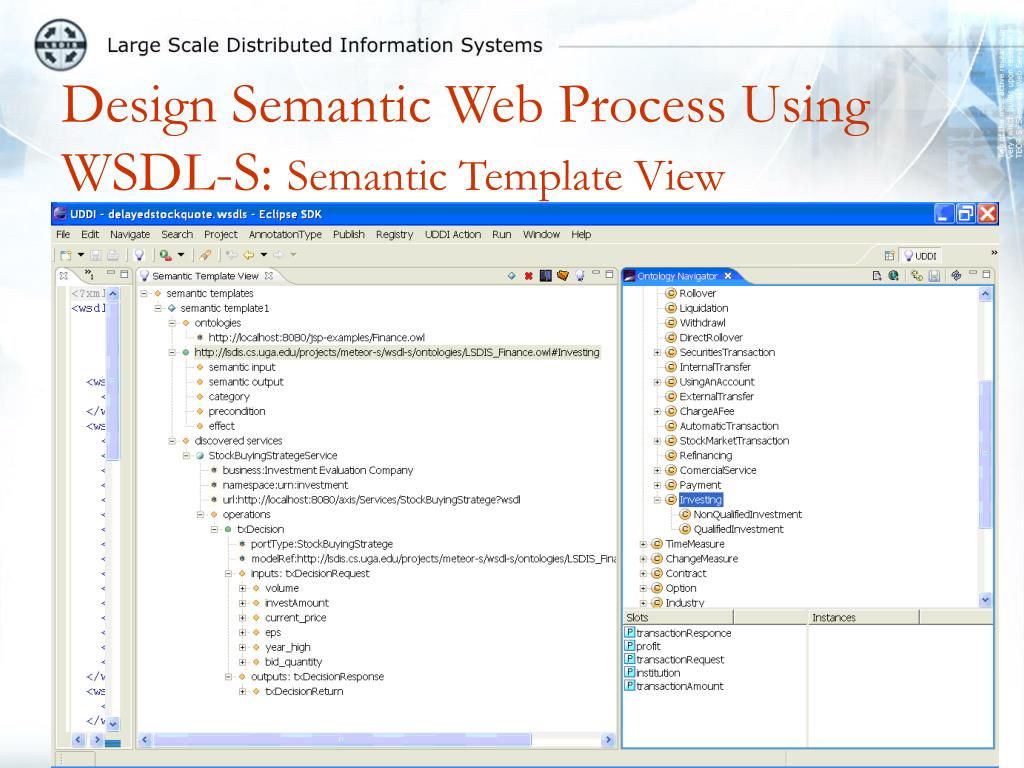Collapse the discovered services node
This screenshot has width=1024, height=768.
tap(173, 441)
